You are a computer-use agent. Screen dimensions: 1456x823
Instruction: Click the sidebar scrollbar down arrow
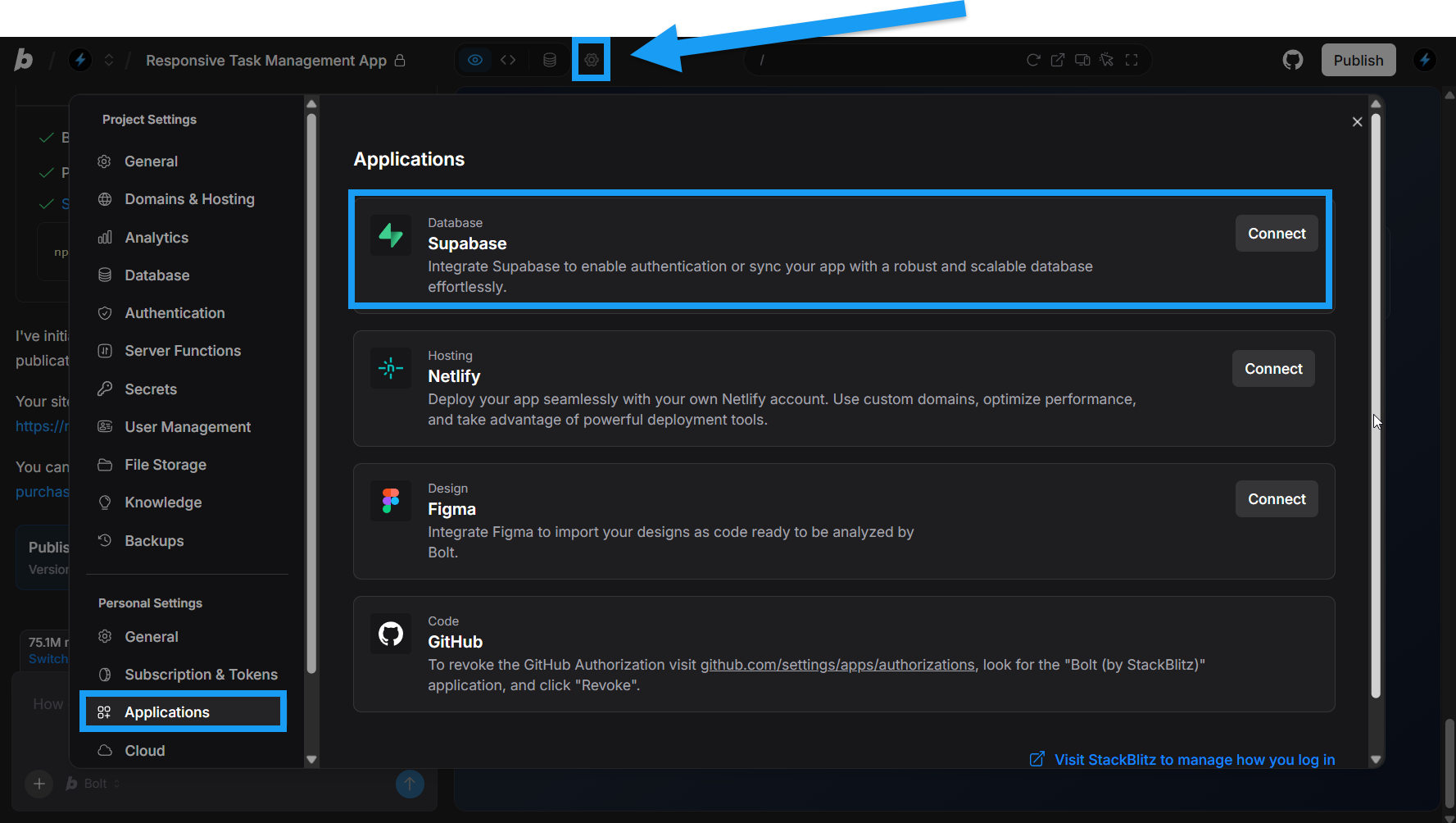click(311, 760)
